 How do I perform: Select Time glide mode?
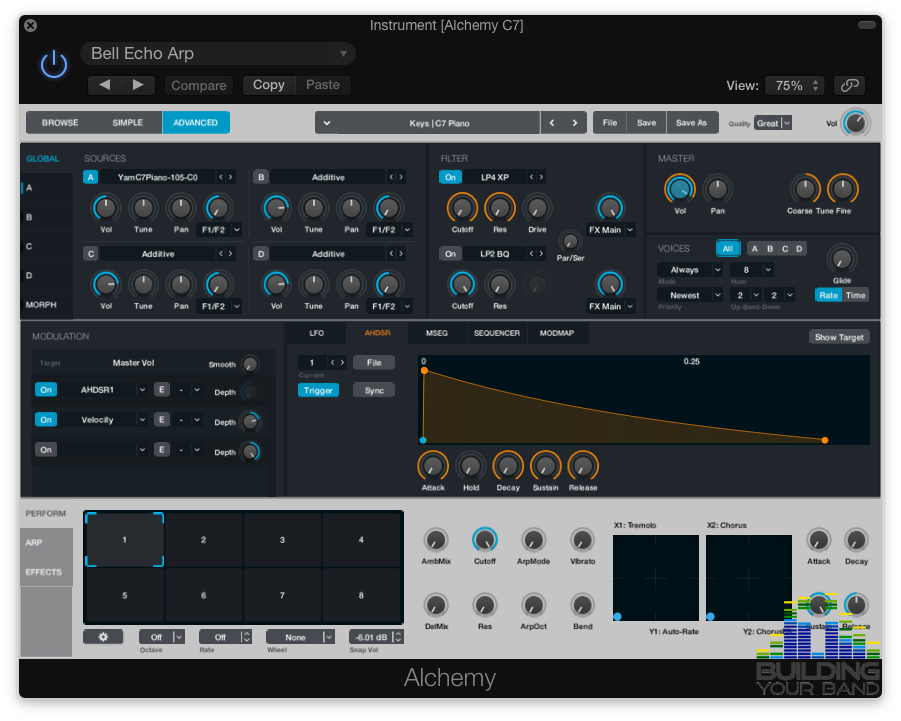coord(855,295)
